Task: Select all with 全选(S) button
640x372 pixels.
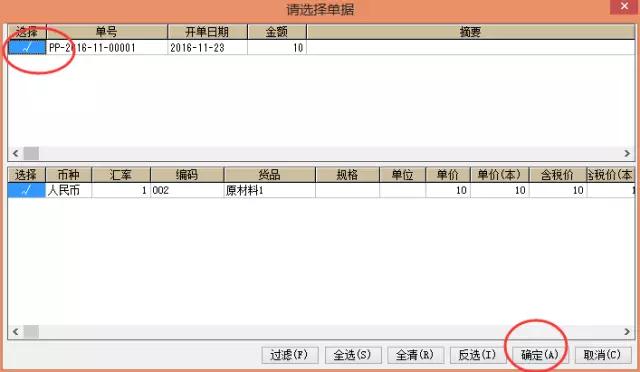Action: 353,355
